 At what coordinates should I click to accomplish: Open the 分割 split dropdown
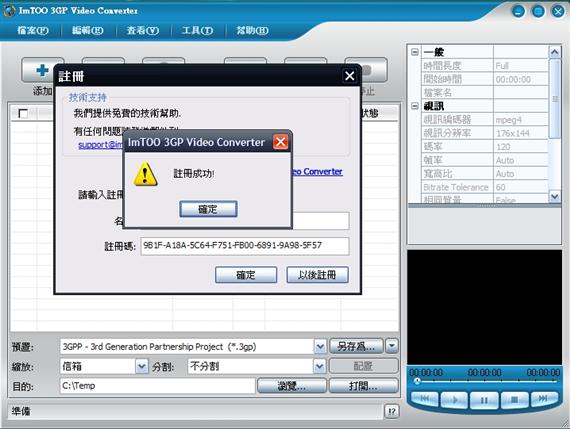320,366
